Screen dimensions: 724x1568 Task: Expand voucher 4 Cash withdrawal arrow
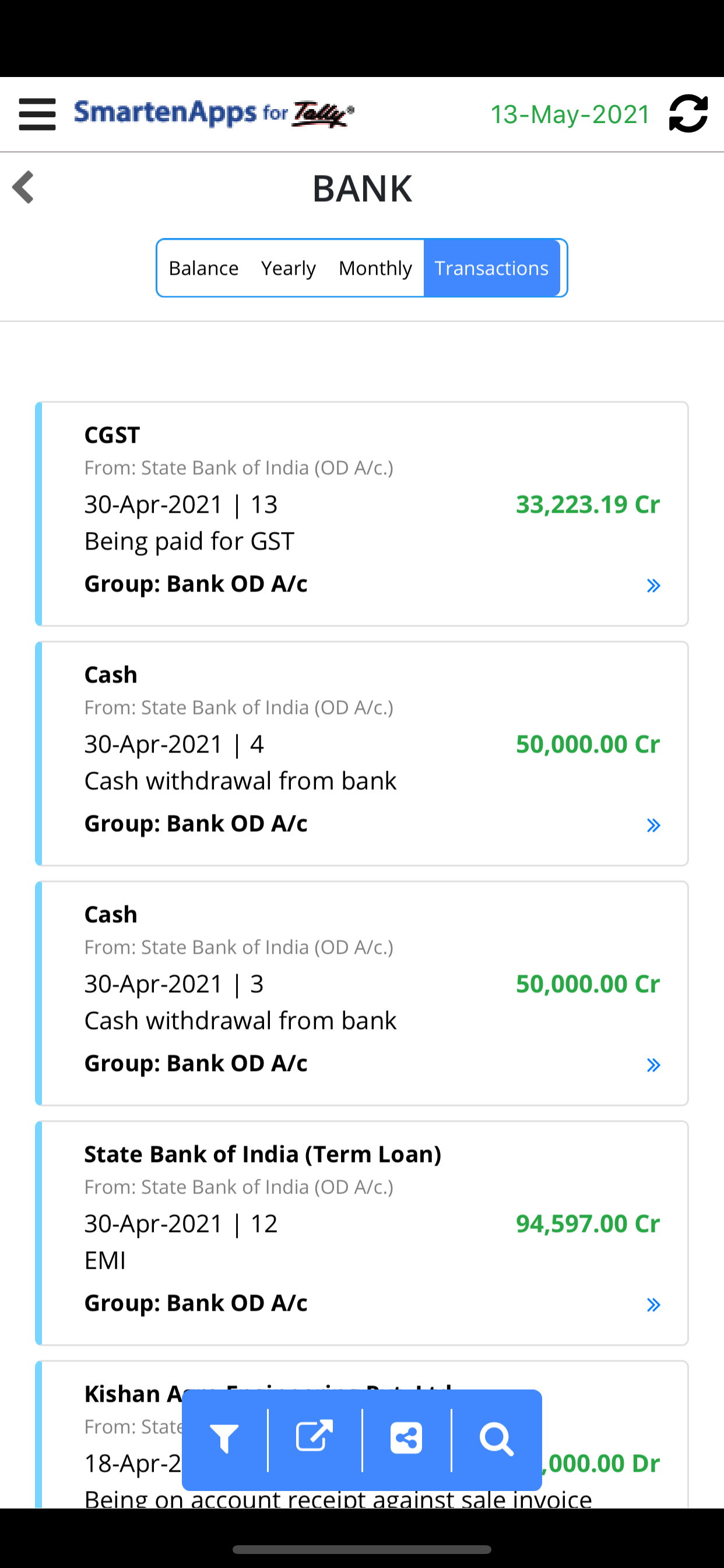click(x=653, y=825)
